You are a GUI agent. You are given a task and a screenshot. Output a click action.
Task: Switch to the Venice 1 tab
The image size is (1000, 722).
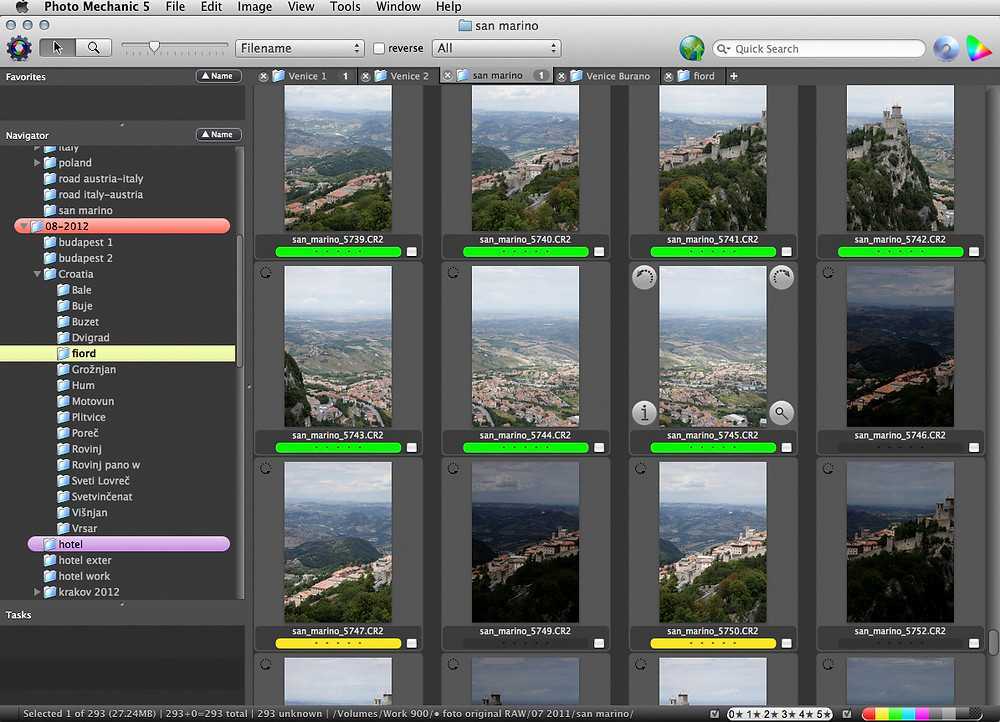[307, 76]
